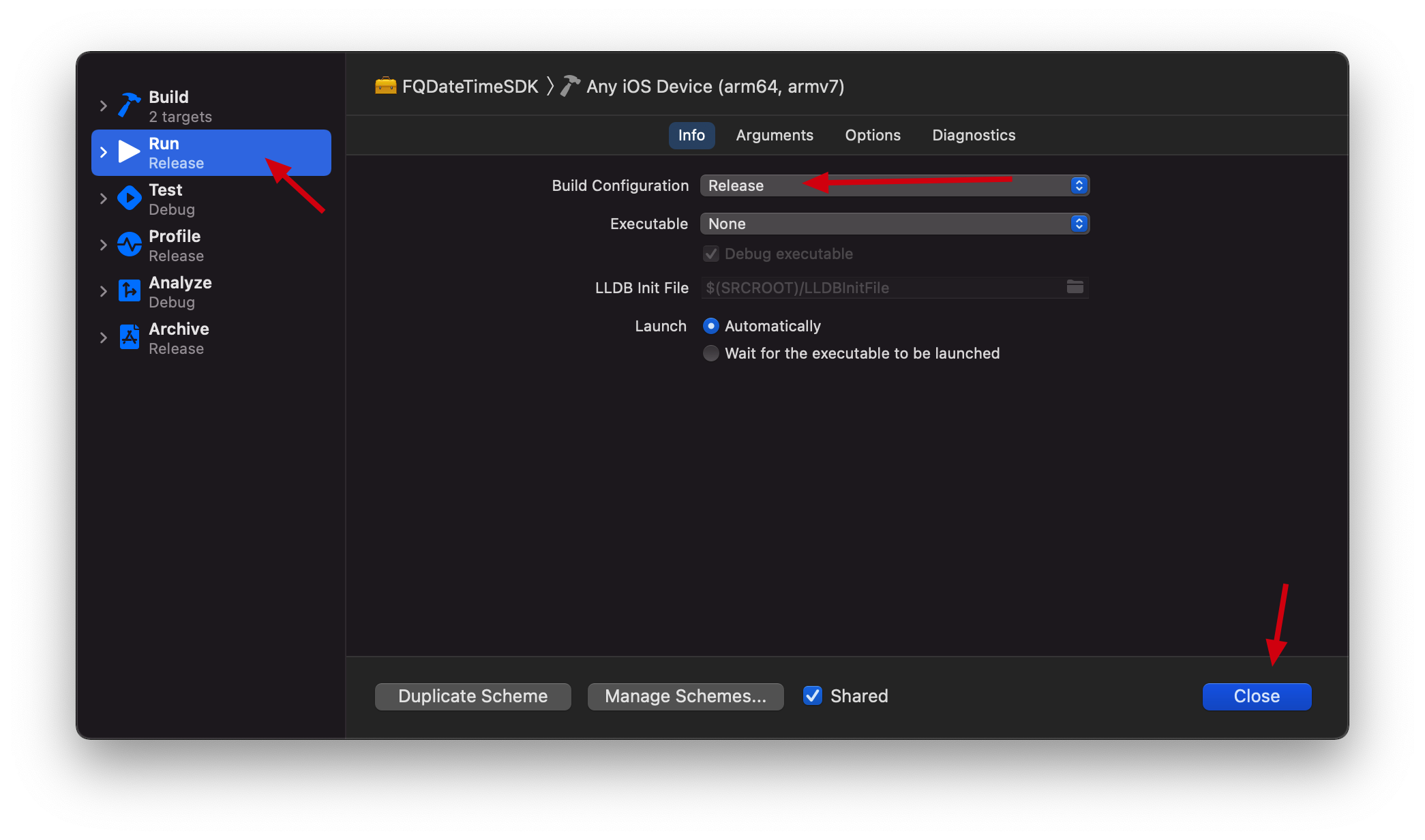The image size is (1425, 840).
Task: Click LLDB Init File folder icon
Action: [1075, 287]
